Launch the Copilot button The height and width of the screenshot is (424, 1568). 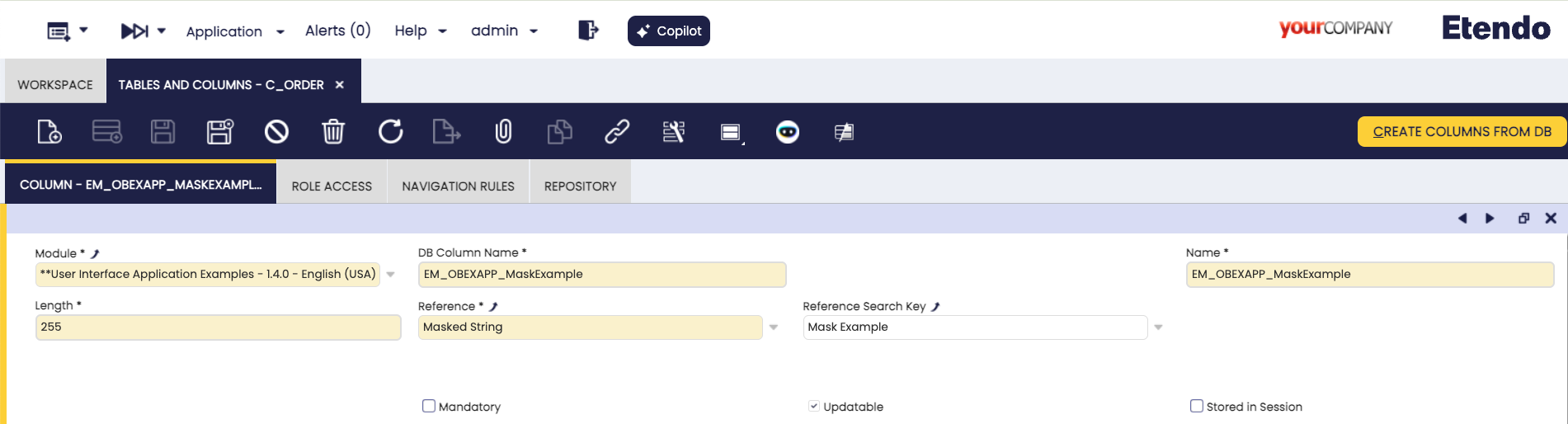[x=668, y=31]
